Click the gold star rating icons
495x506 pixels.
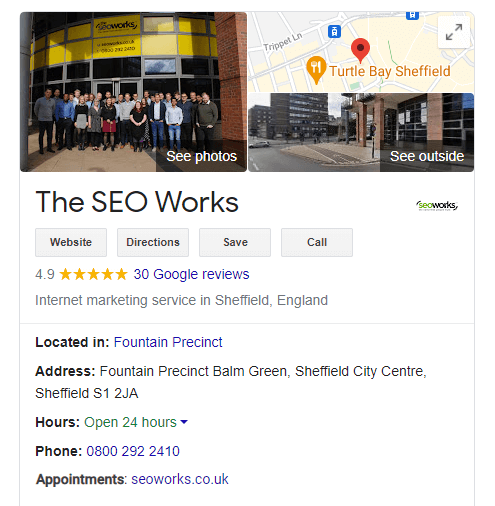tap(93, 274)
